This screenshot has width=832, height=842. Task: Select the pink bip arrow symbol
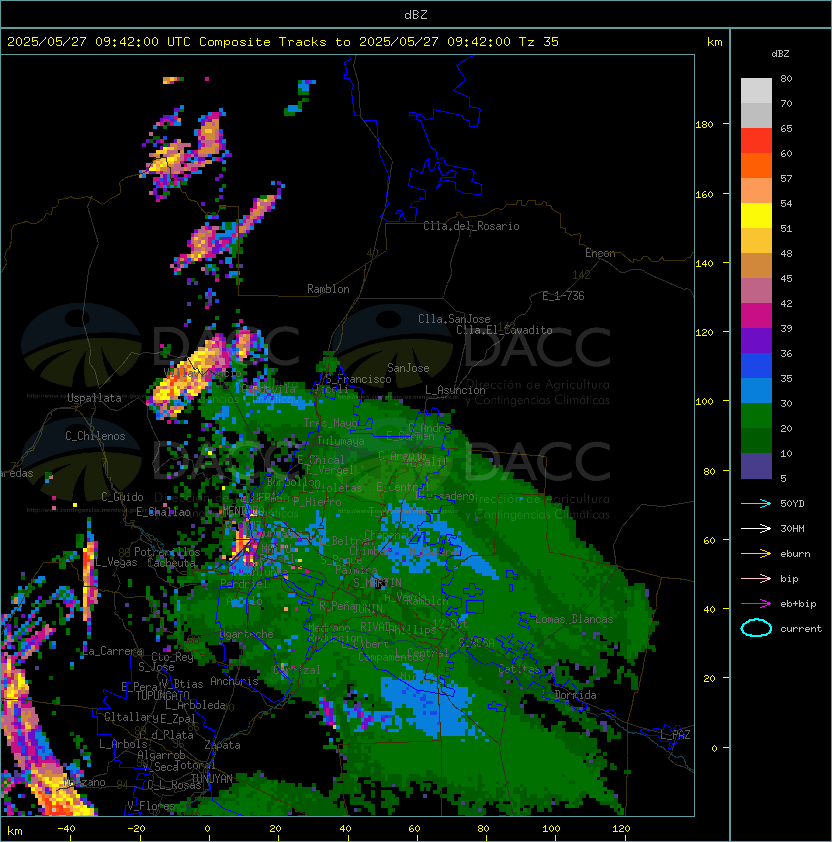point(756,579)
